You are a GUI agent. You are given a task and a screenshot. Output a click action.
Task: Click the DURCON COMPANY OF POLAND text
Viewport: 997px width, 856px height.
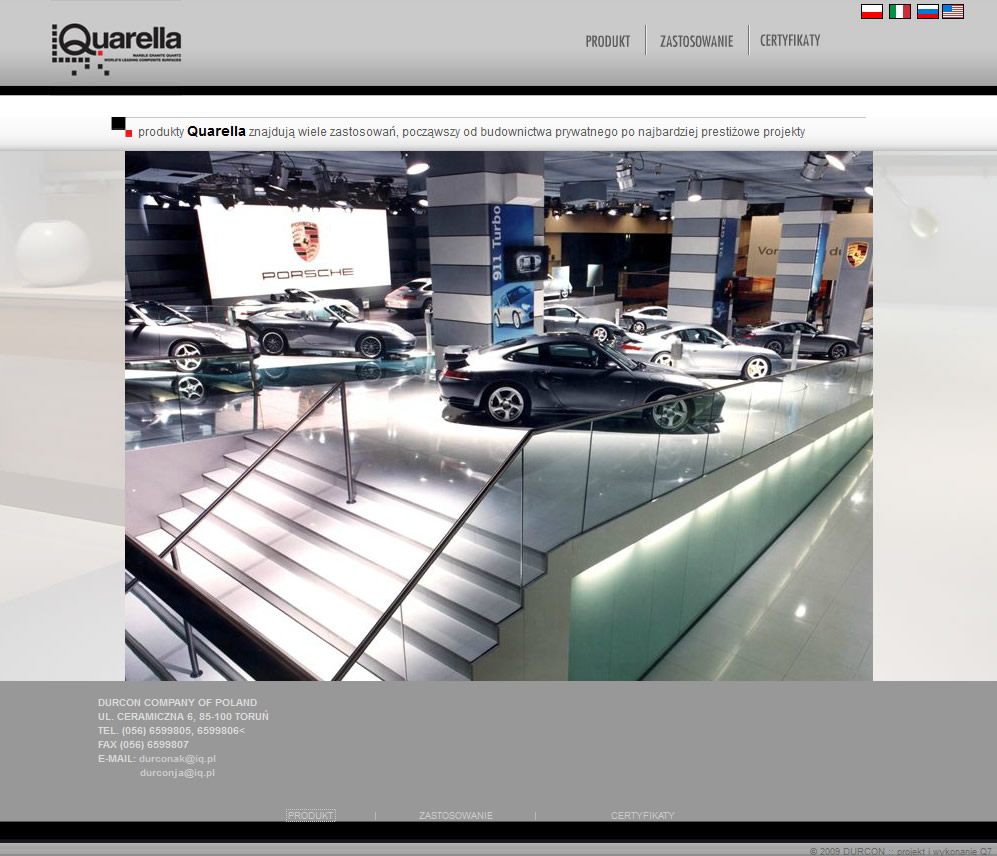pos(177,703)
